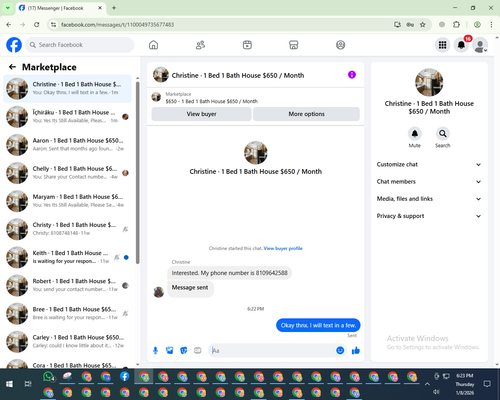The width and height of the screenshot is (500, 400).
Task: Click the Search Facebook field
Action: pos(80,45)
